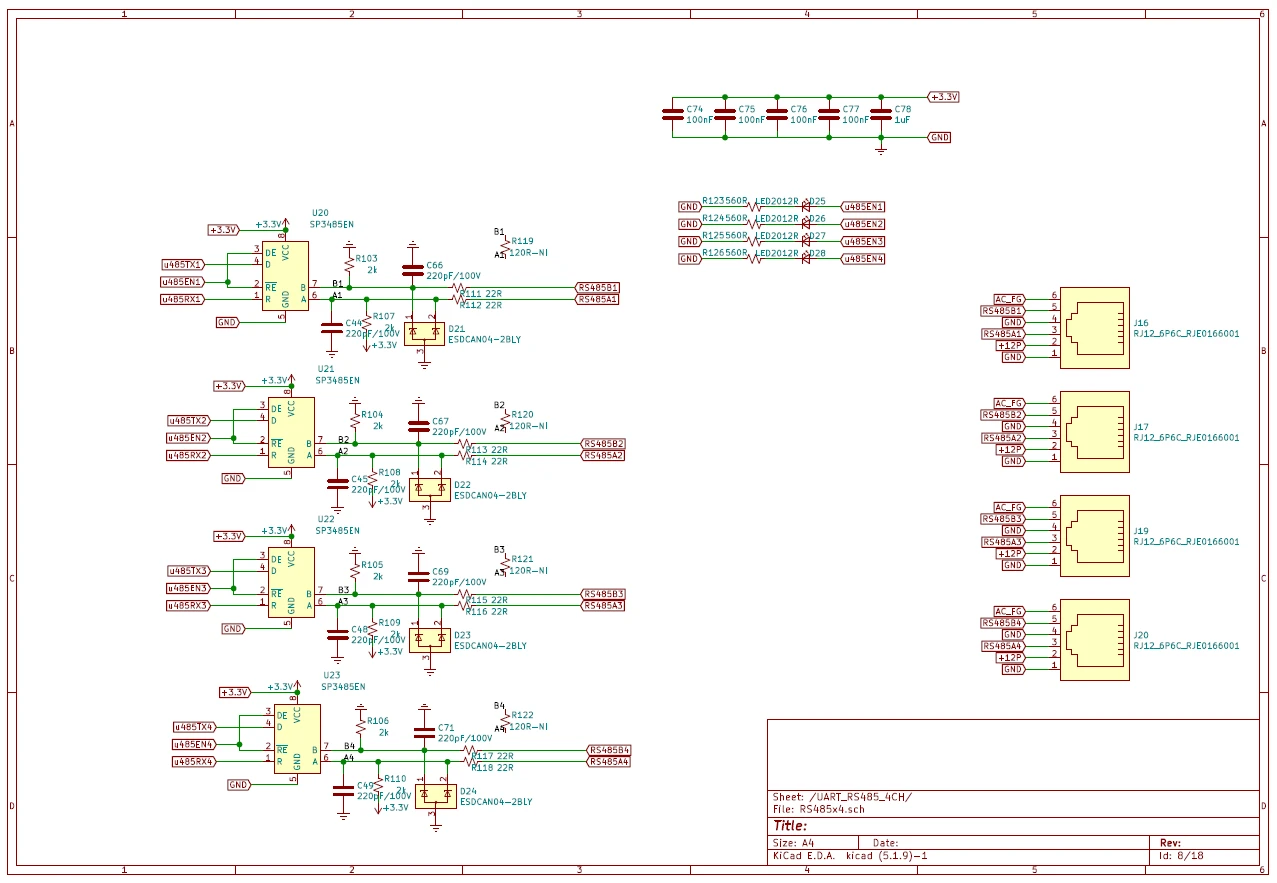Image resolution: width=1277 pixels, height=883 pixels.
Task: Select the R106 2k resistor symbol
Action: [x=361, y=727]
